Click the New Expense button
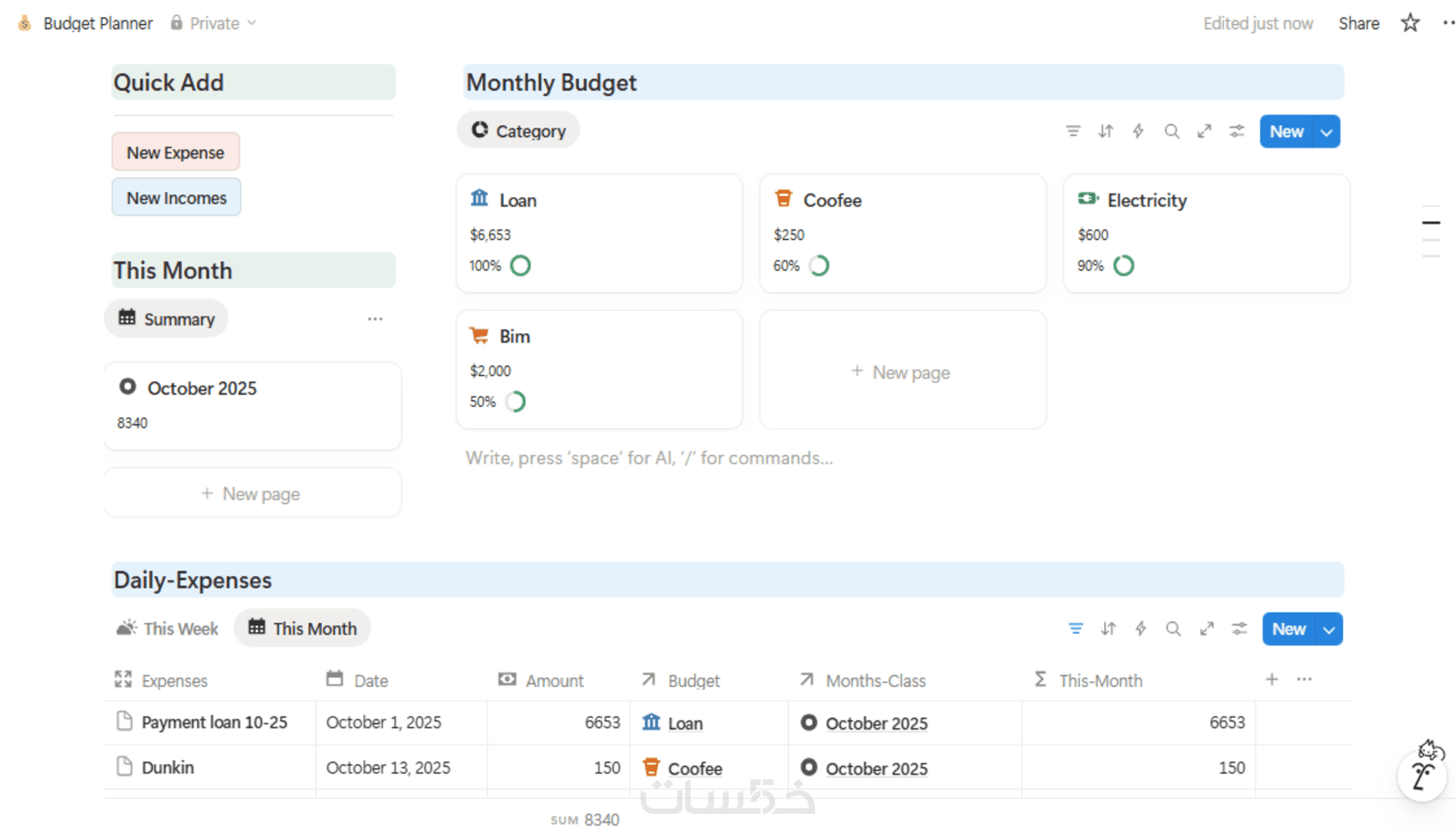Viewport: 1456px width, 831px height. tap(176, 152)
